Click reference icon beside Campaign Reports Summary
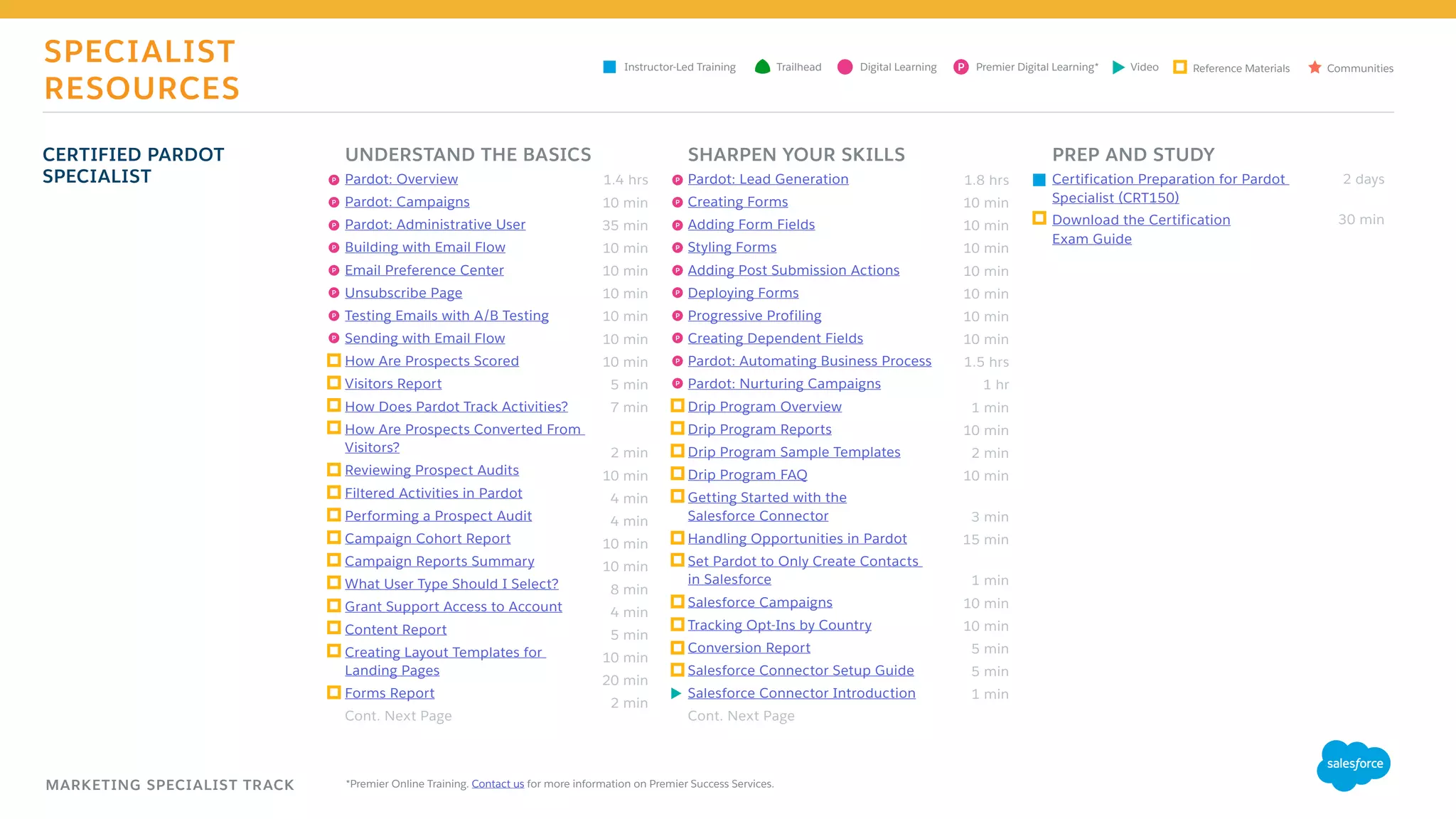 333,560
